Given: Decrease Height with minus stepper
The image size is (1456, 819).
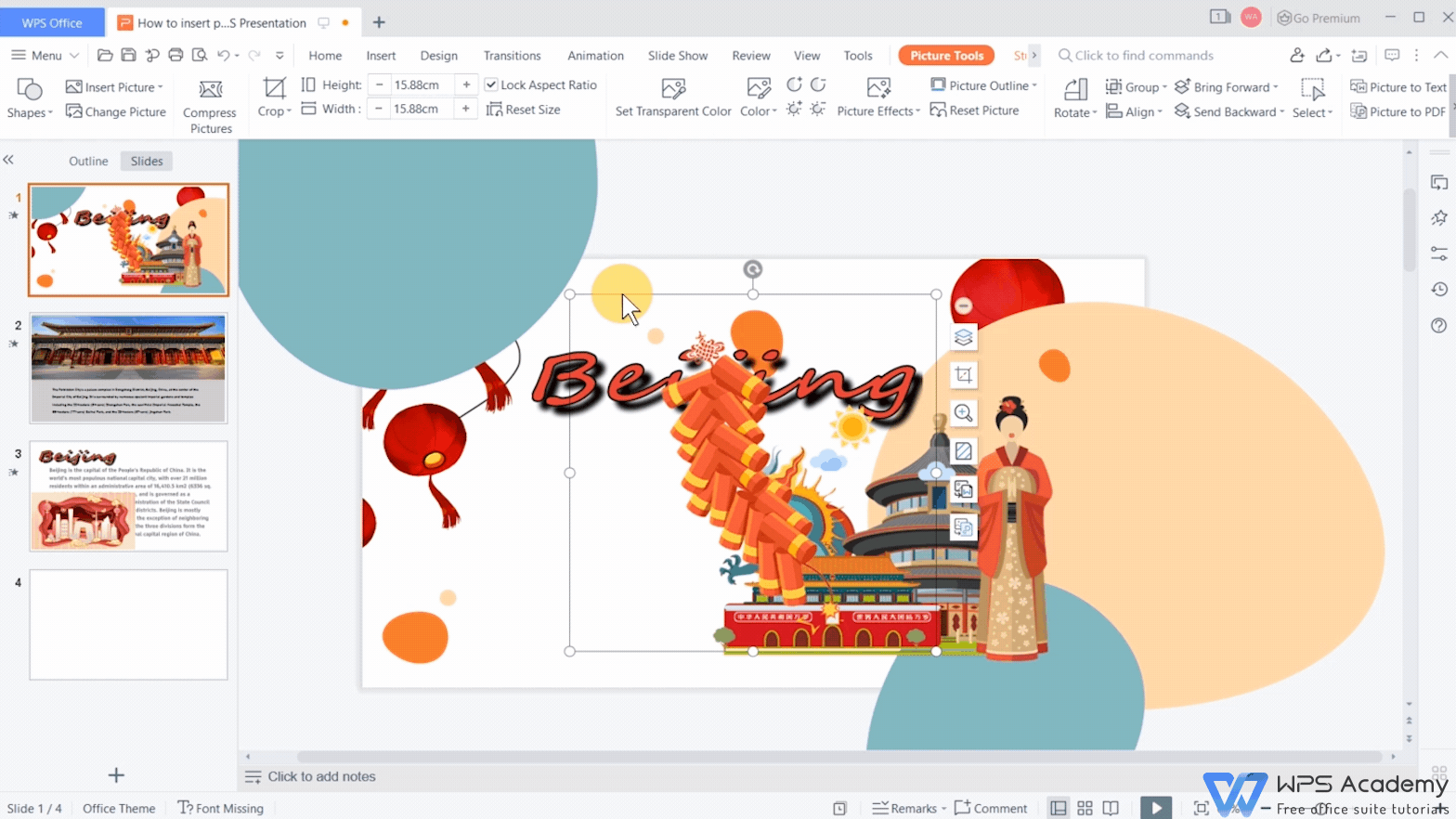Looking at the screenshot, I should click(379, 84).
